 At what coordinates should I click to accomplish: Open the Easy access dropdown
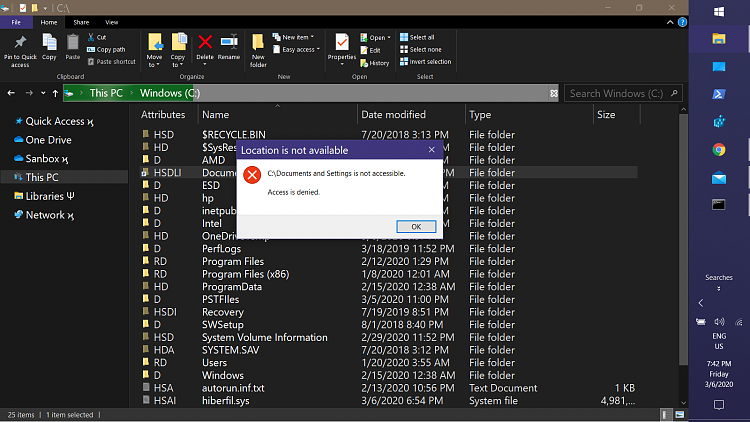(296, 49)
